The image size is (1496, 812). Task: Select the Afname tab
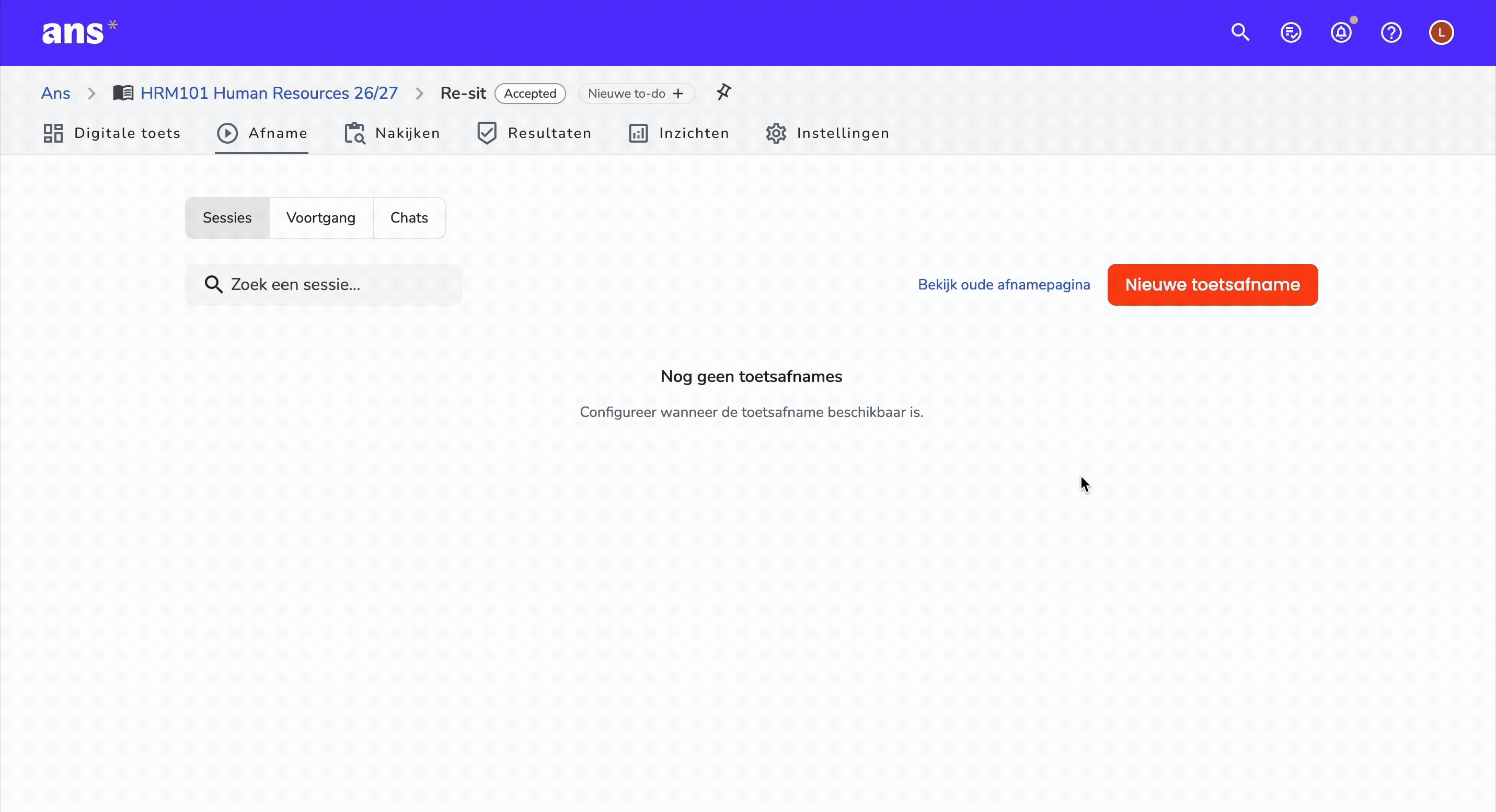tap(262, 133)
